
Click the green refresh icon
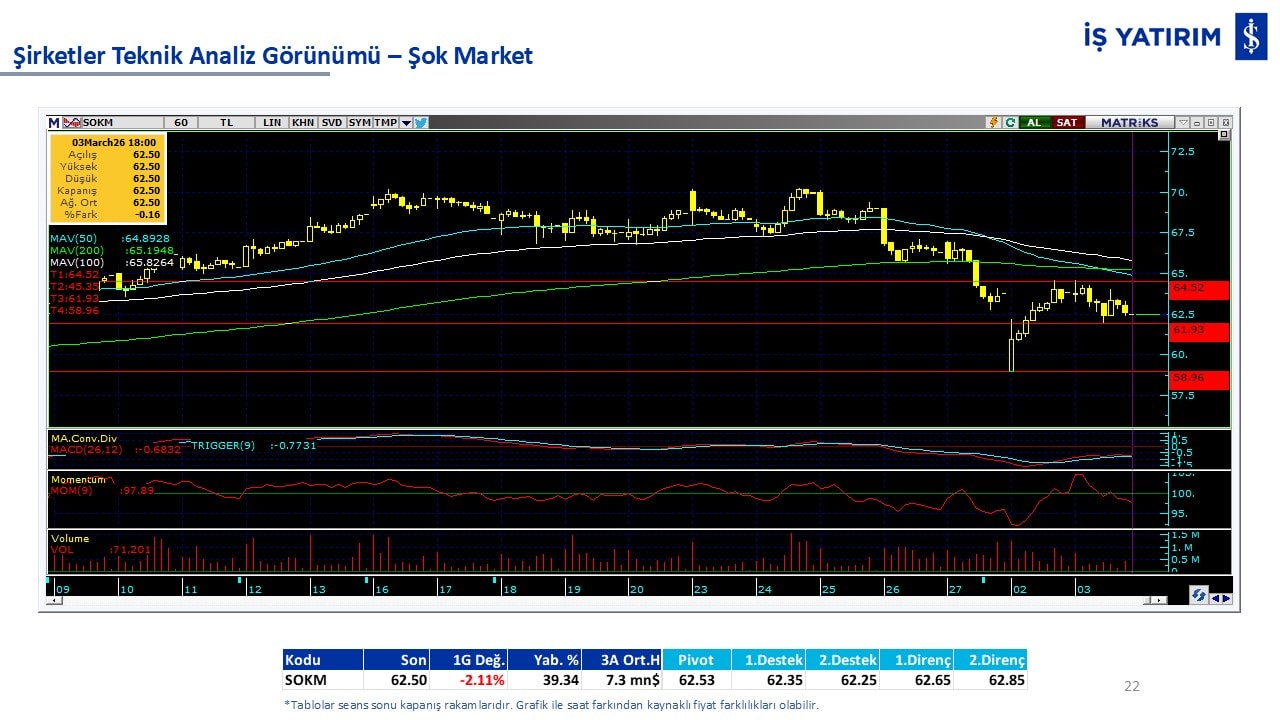[1010, 122]
